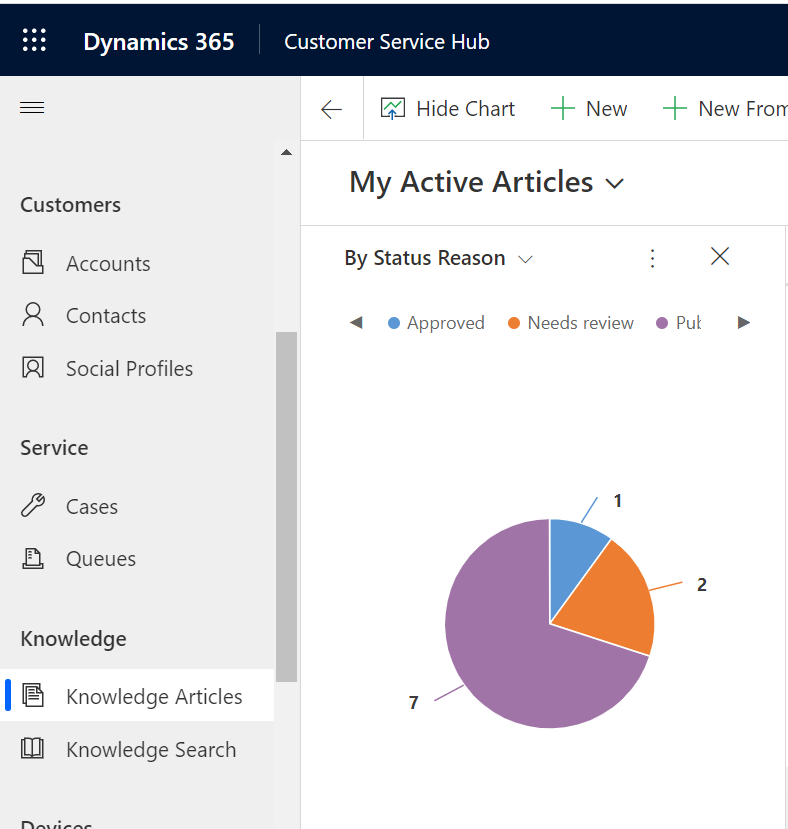The image size is (788, 829).
Task: Open the Dynamics 365 app launcher grid
Action: [34, 40]
